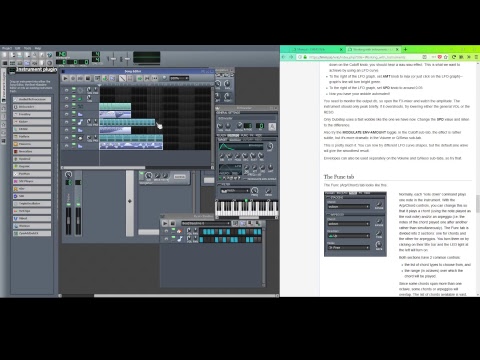480x360 pixels.
Task: Mute the first Beat+Bassline Editor track
Action: click(173, 229)
